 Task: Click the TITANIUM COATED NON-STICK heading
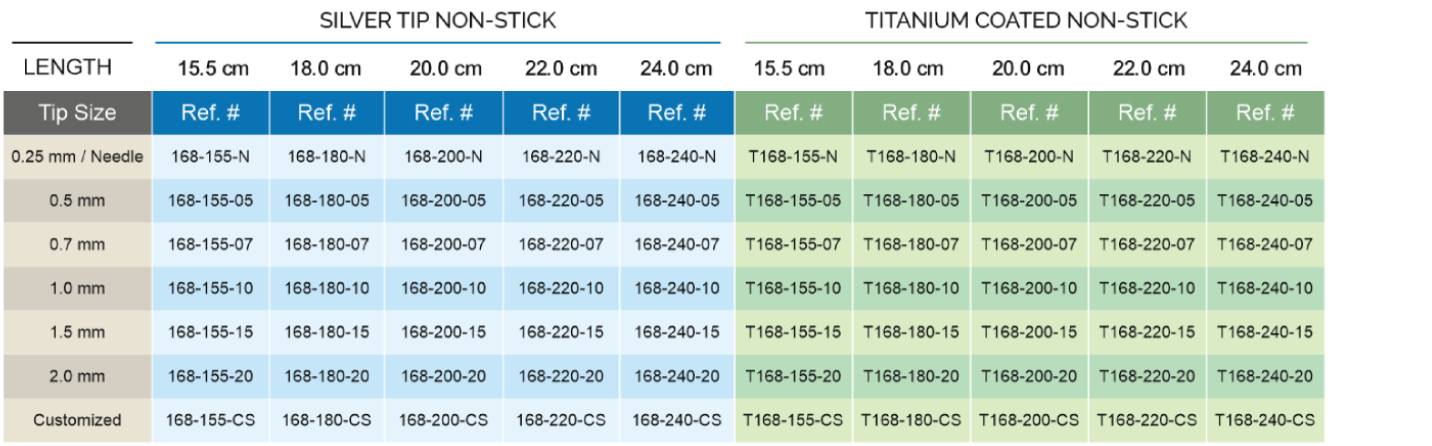pos(1026,20)
